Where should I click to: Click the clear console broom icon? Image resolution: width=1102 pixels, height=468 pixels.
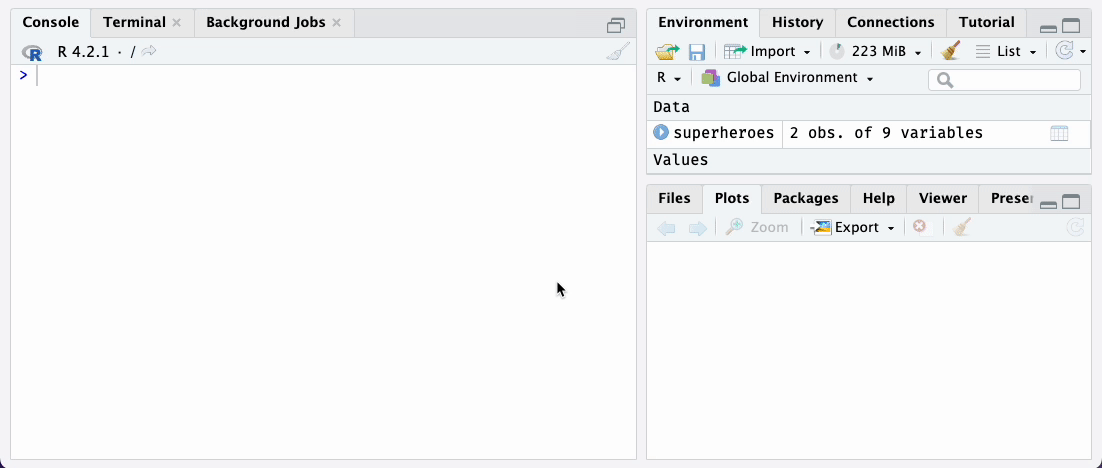click(618, 52)
